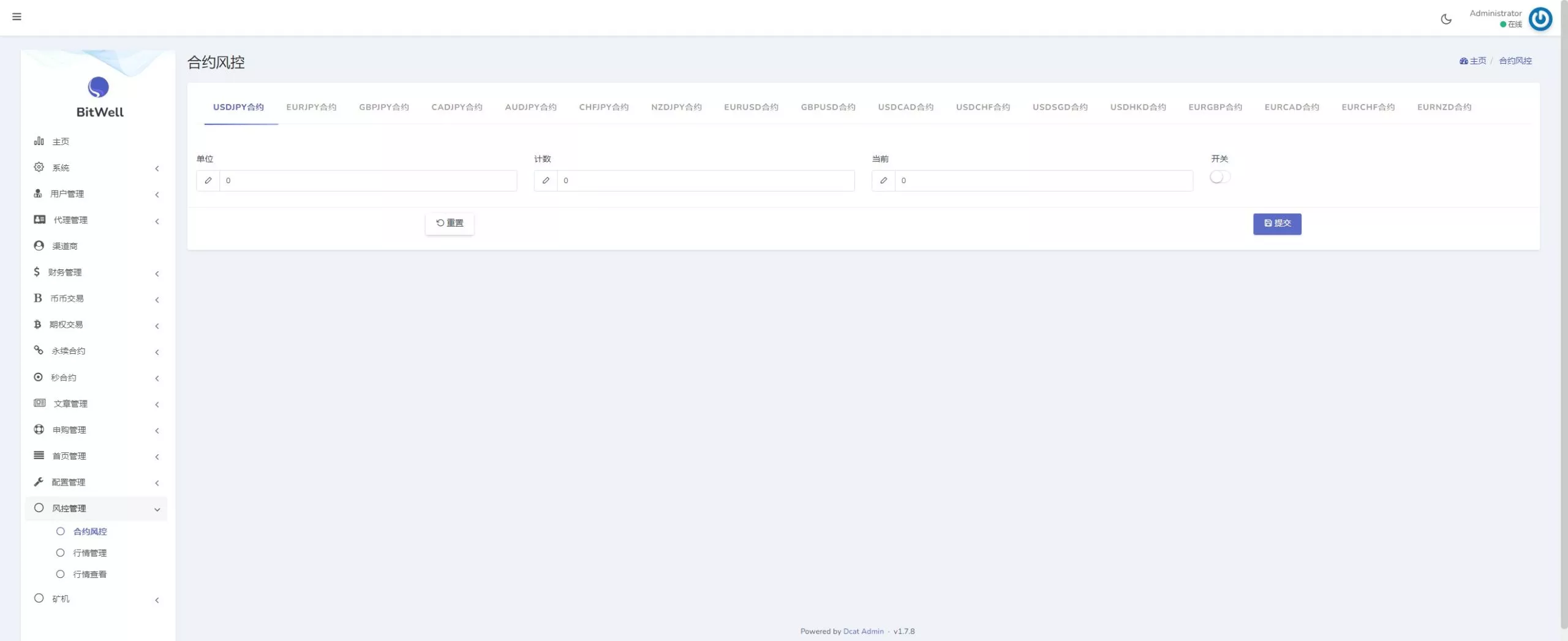Click the dollar icon beside 财务管理

[37, 272]
